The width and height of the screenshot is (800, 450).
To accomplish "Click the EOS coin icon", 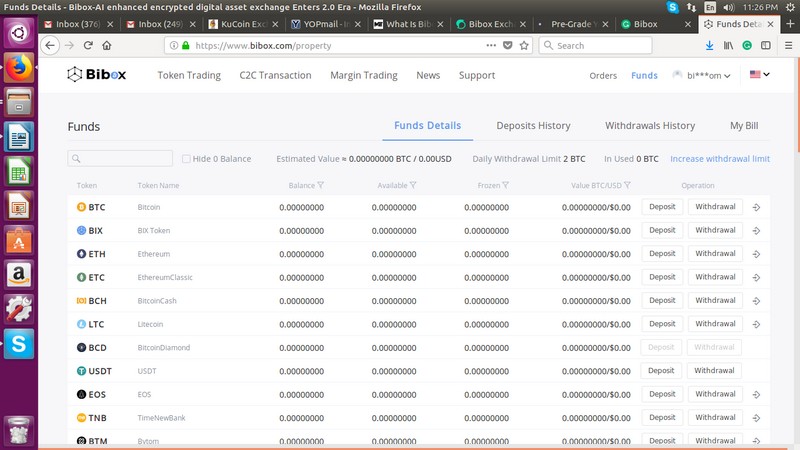I will point(81,394).
